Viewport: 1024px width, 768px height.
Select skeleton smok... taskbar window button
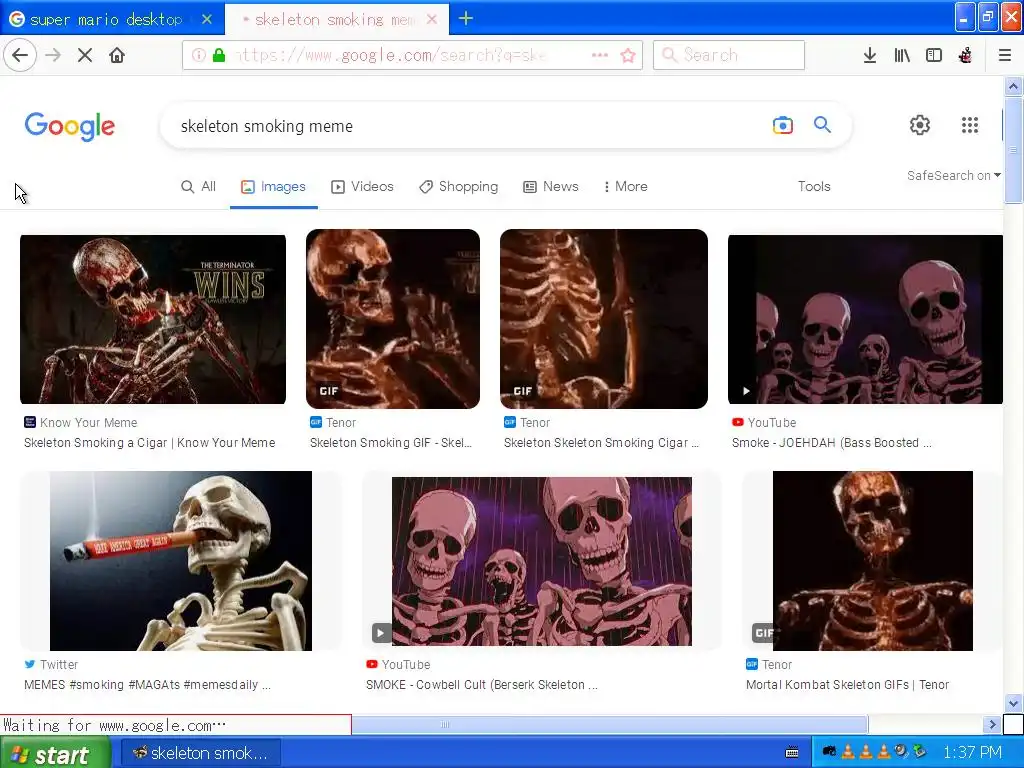[x=201, y=753]
